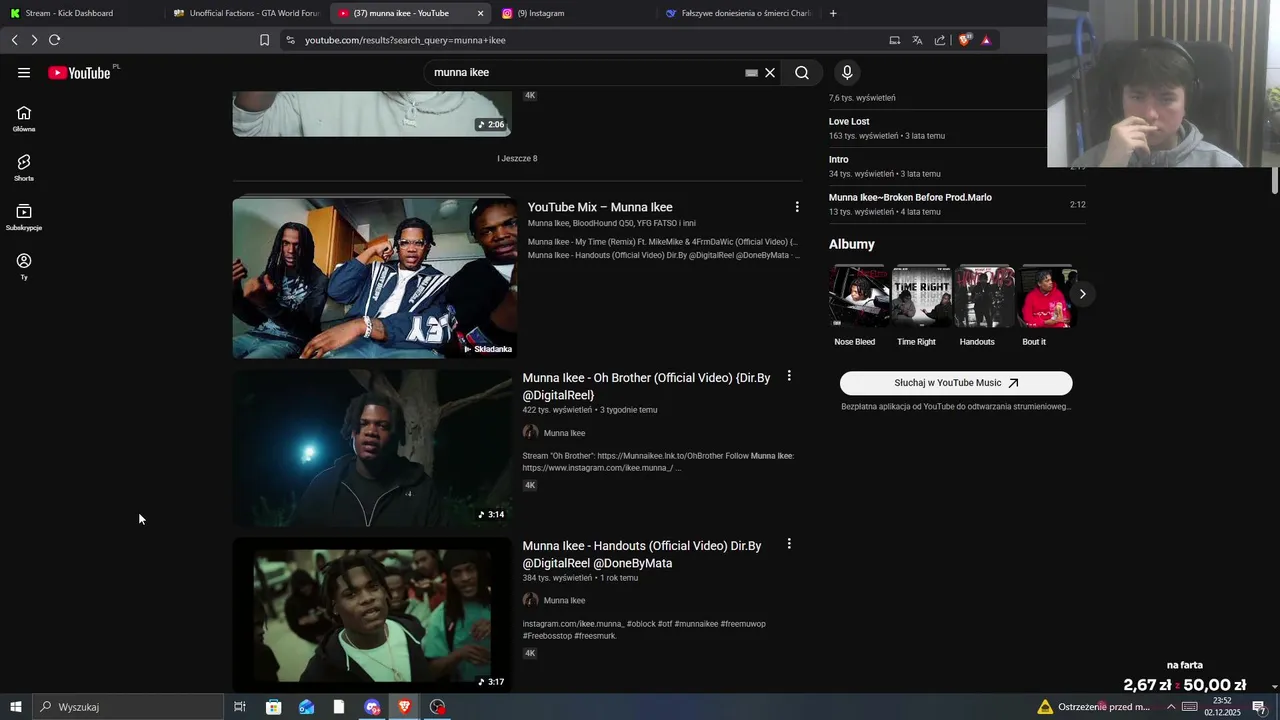
Task: Start voice search with microphone
Action: (847, 72)
